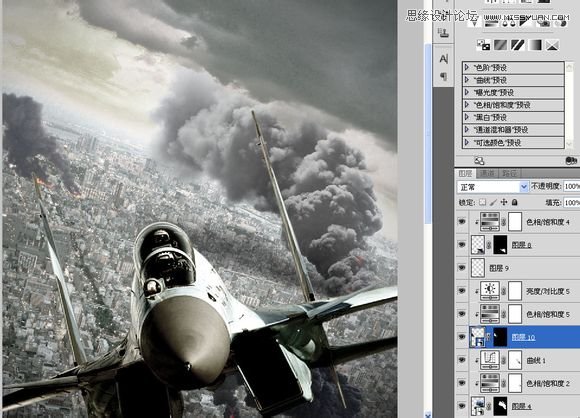Viewport: 580px width, 418px height.
Task: Toggle visibility of 图层 9
Action: (462, 267)
